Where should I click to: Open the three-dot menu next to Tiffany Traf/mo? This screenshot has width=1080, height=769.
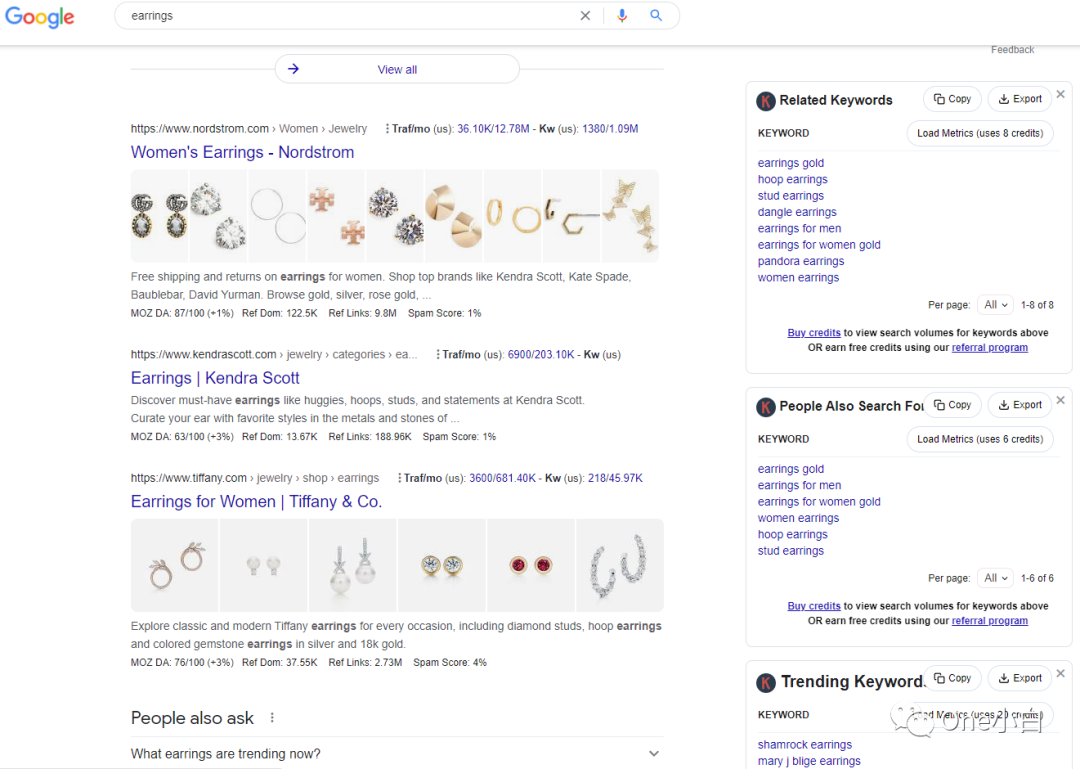coord(399,478)
